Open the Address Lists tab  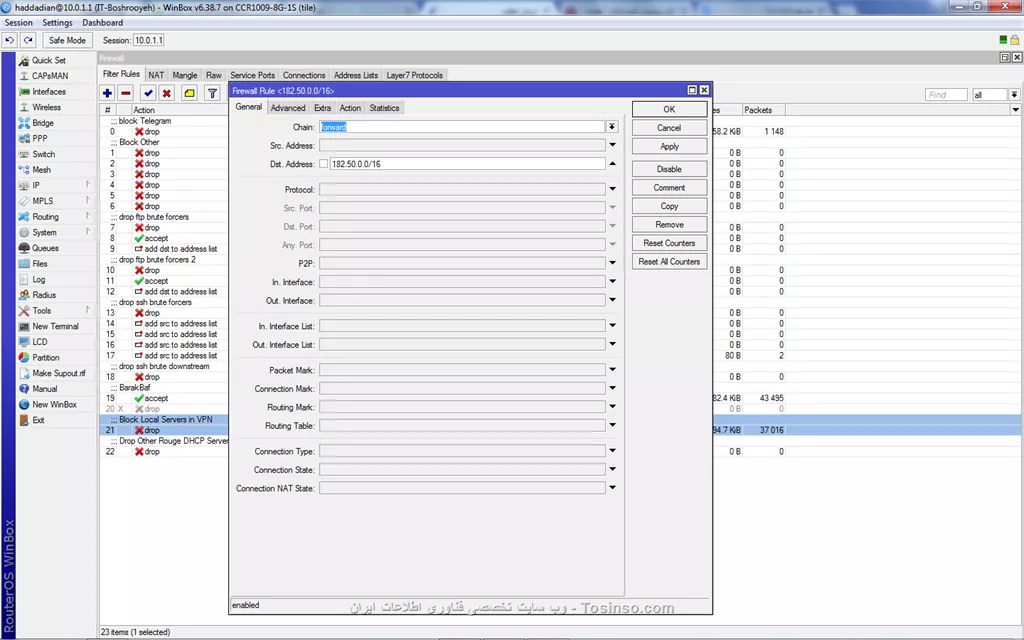click(356, 75)
